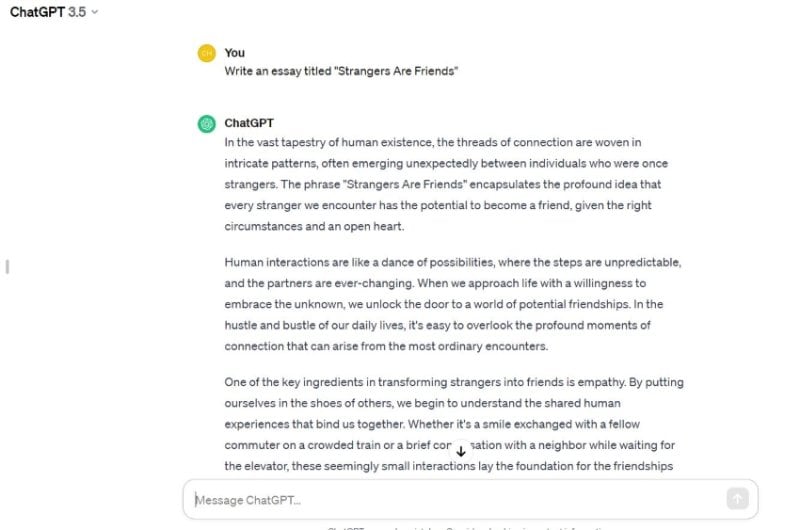
Task: Click the "You" sender name label
Action: pos(235,53)
